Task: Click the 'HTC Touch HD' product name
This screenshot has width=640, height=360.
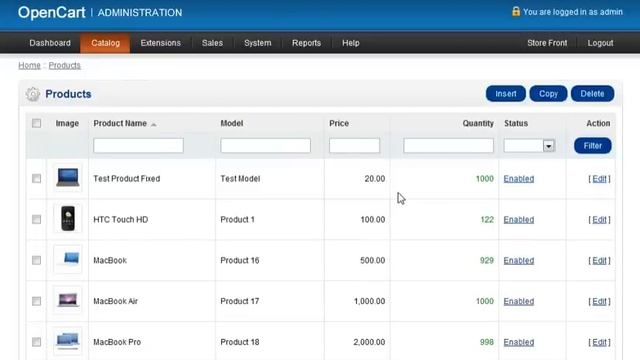Action: coord(120,220)
